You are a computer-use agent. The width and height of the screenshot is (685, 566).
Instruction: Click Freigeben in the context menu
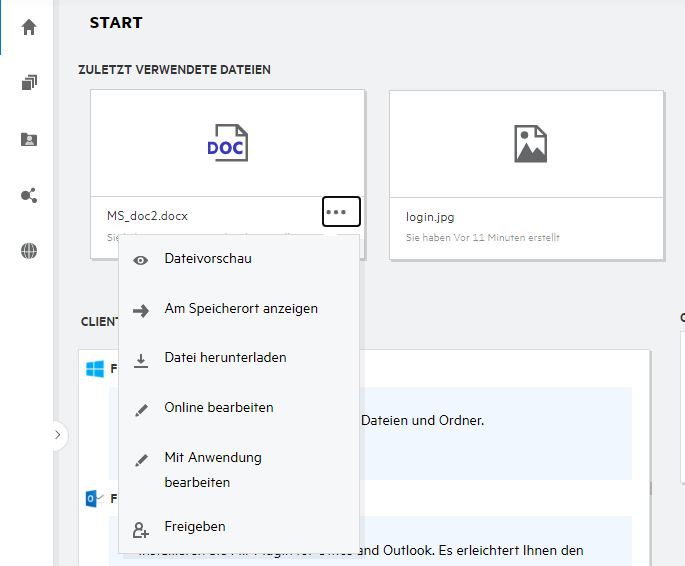point(194,527)
